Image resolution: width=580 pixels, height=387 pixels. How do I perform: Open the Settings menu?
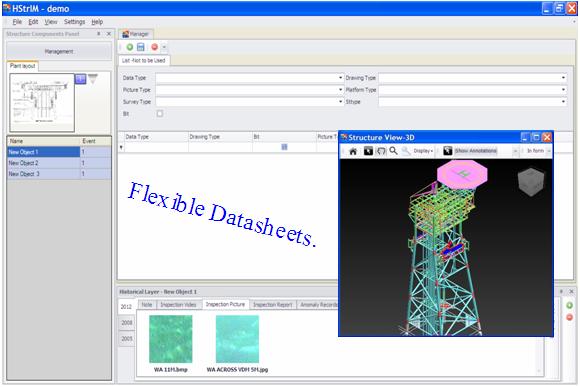coord(74,22)
